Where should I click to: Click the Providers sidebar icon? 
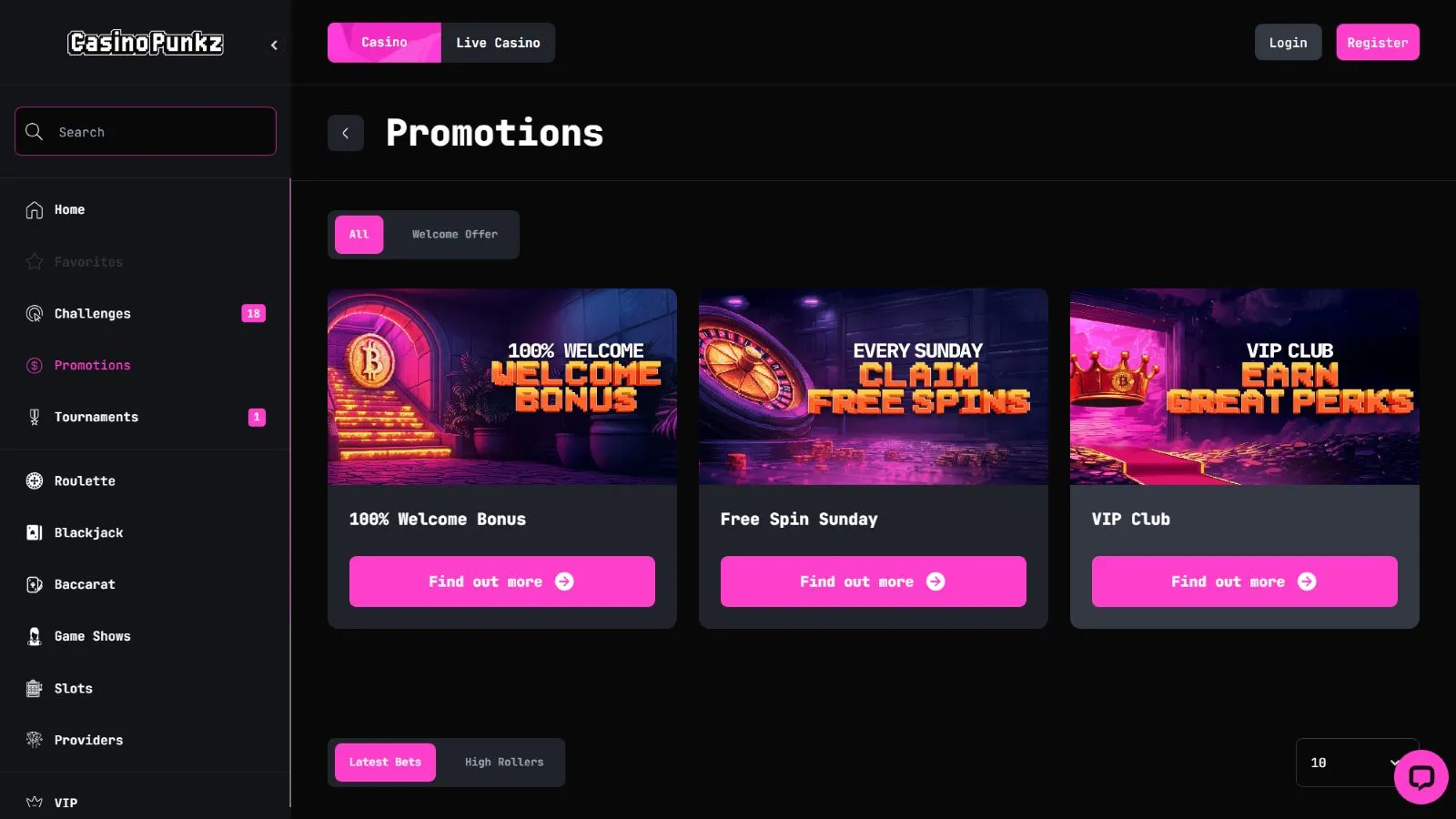35,741
